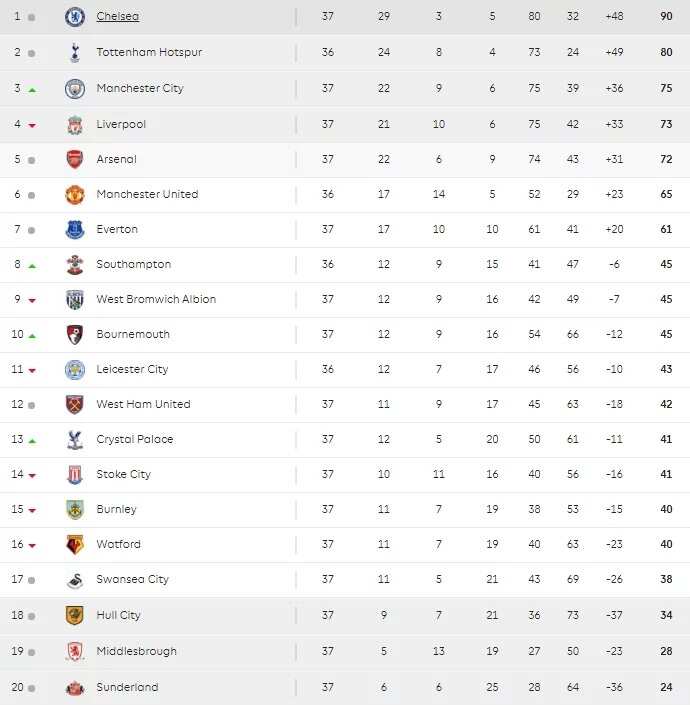The height and width of the screenshot is (705, 690).
Task: Click the Manchester United crest
Action: click(x=75, y=194)
